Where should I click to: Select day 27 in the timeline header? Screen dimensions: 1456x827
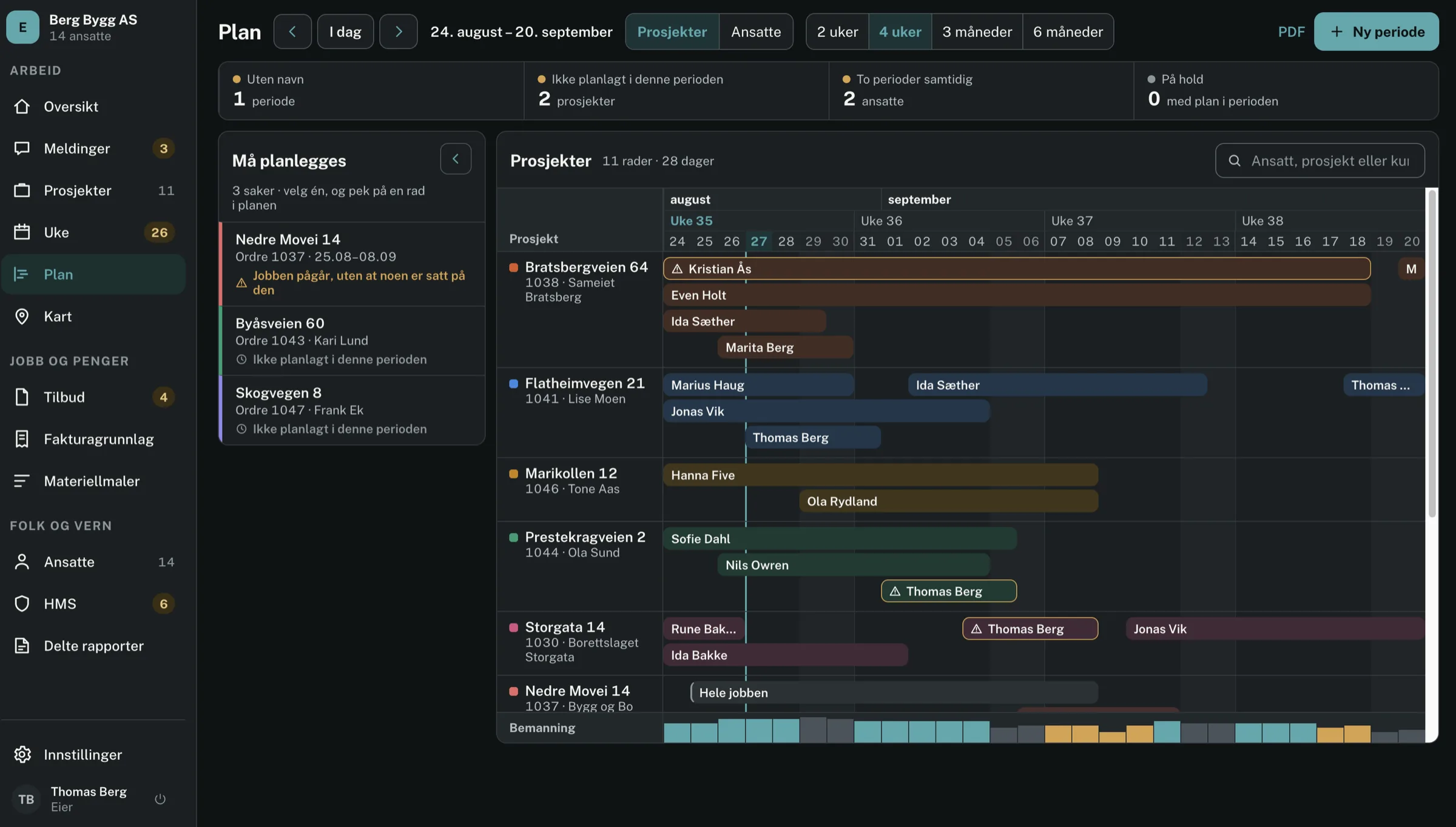pyautogui.click(x=758, y=241)
